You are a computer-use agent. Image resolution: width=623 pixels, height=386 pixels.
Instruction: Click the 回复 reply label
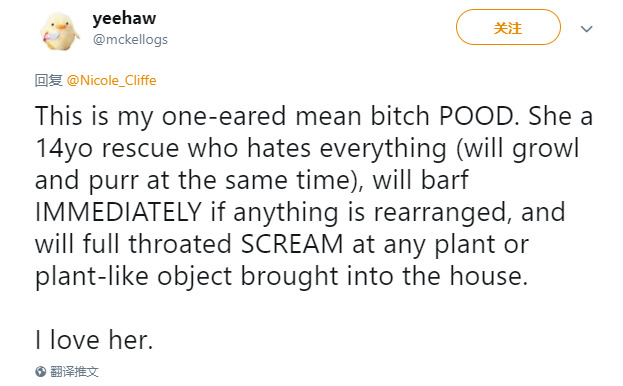48,81
